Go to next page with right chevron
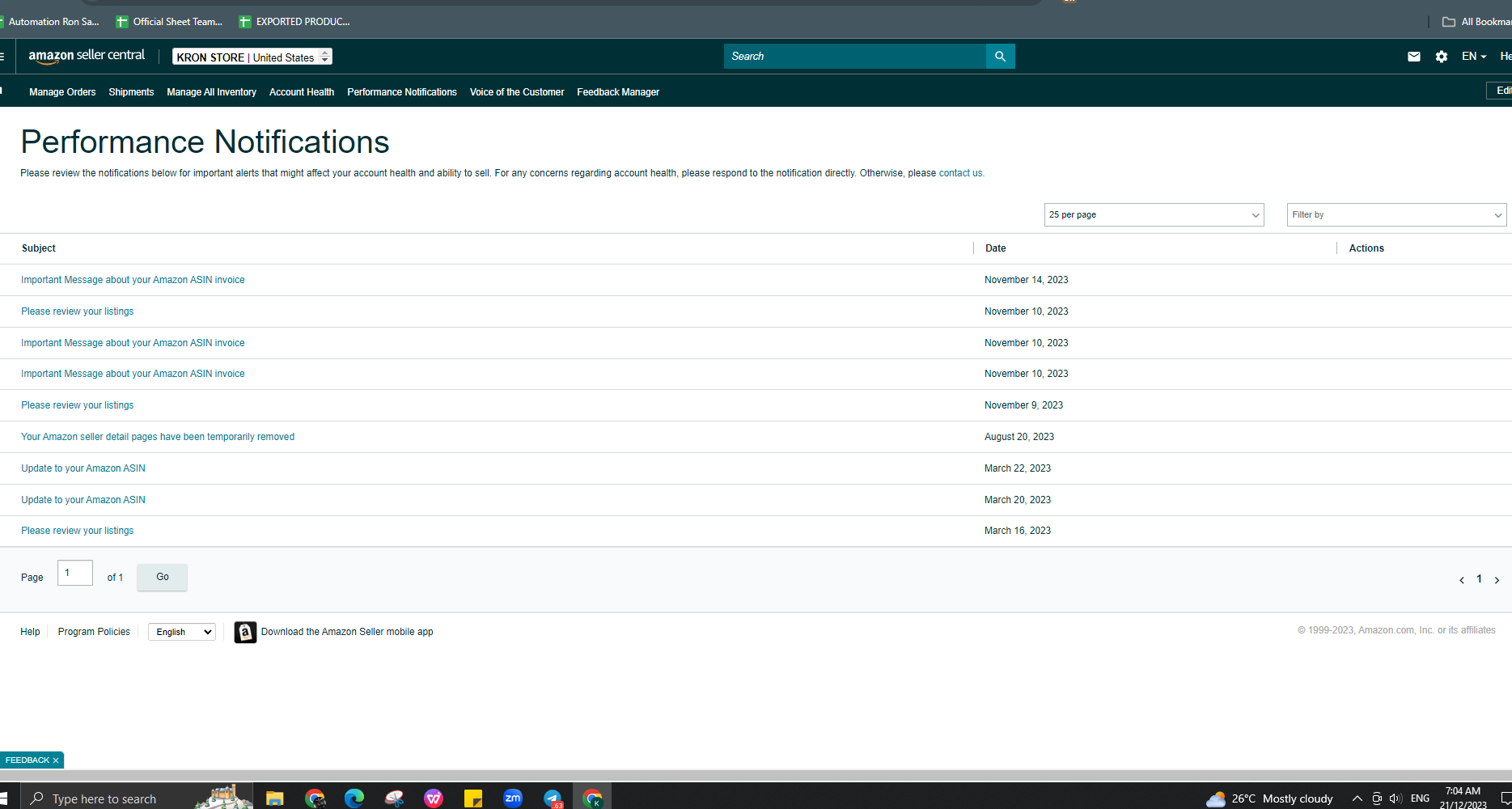The width and height of the screenshot is (1512, 809). pos(1497,580)
